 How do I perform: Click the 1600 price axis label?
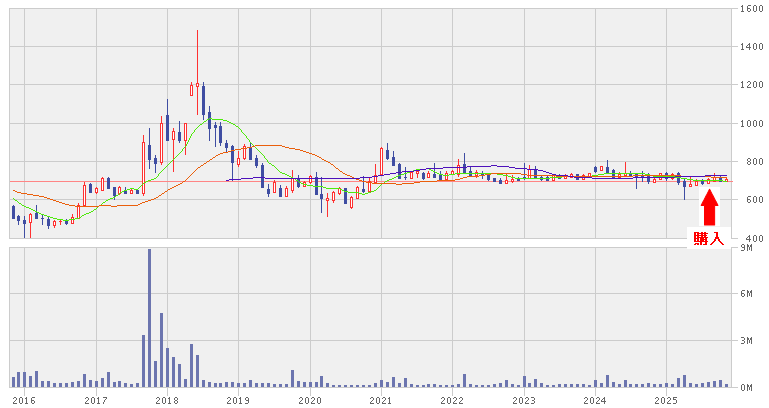753,9
